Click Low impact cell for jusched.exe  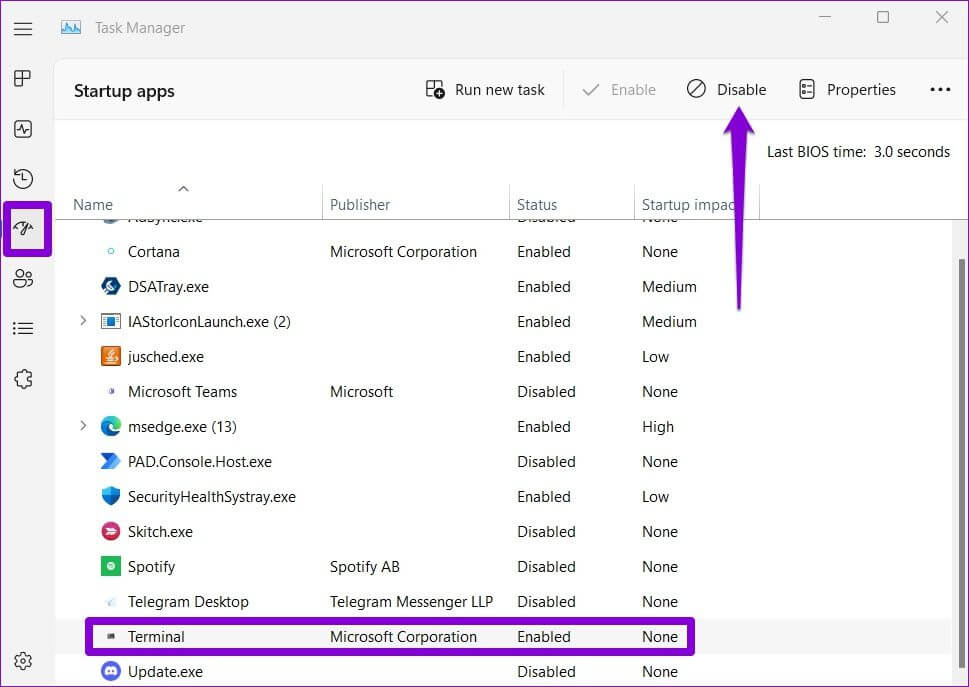[655, 356]
